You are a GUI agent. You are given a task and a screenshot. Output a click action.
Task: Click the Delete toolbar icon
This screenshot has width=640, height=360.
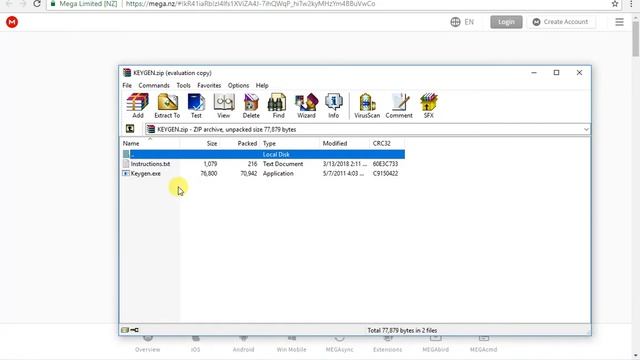tap(251, 106)
